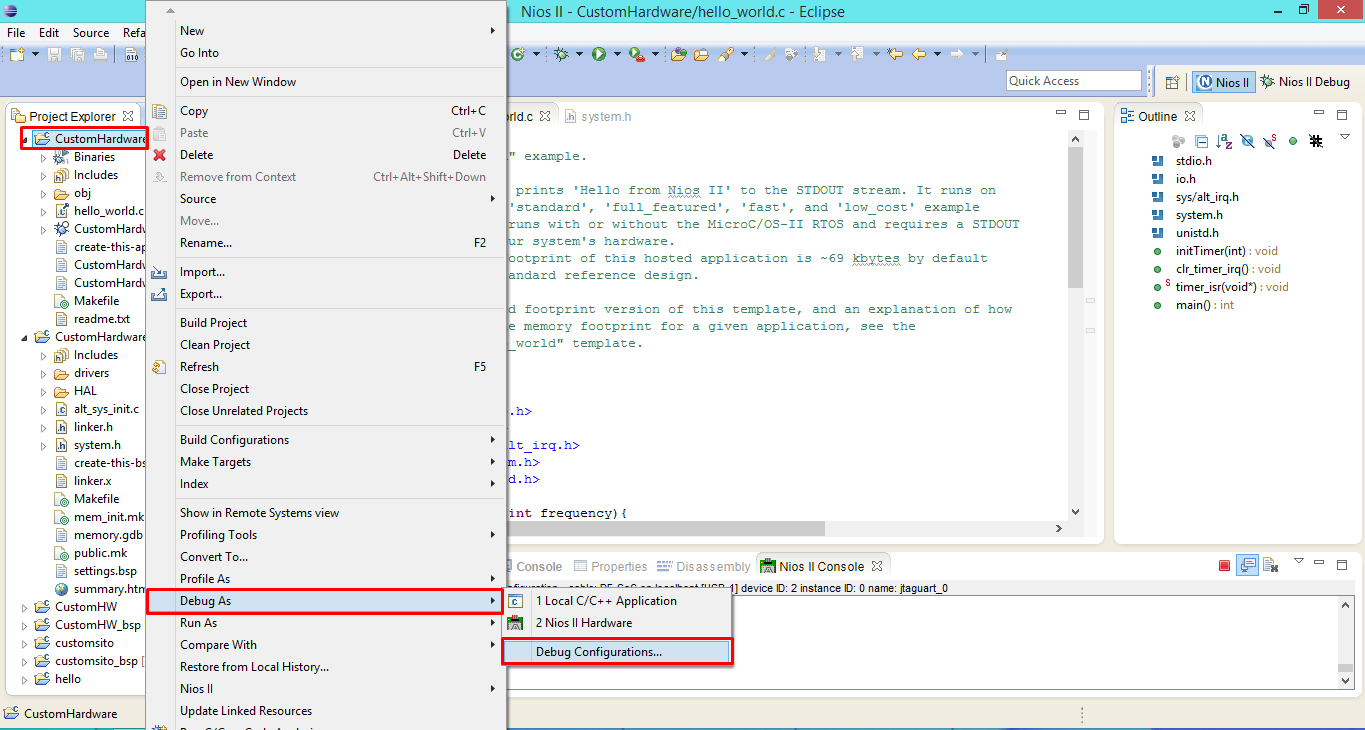Toggle Hide Static Members in the Outline toolbar
This screenshot has height=730, width=1365.
pos(1270,141)
